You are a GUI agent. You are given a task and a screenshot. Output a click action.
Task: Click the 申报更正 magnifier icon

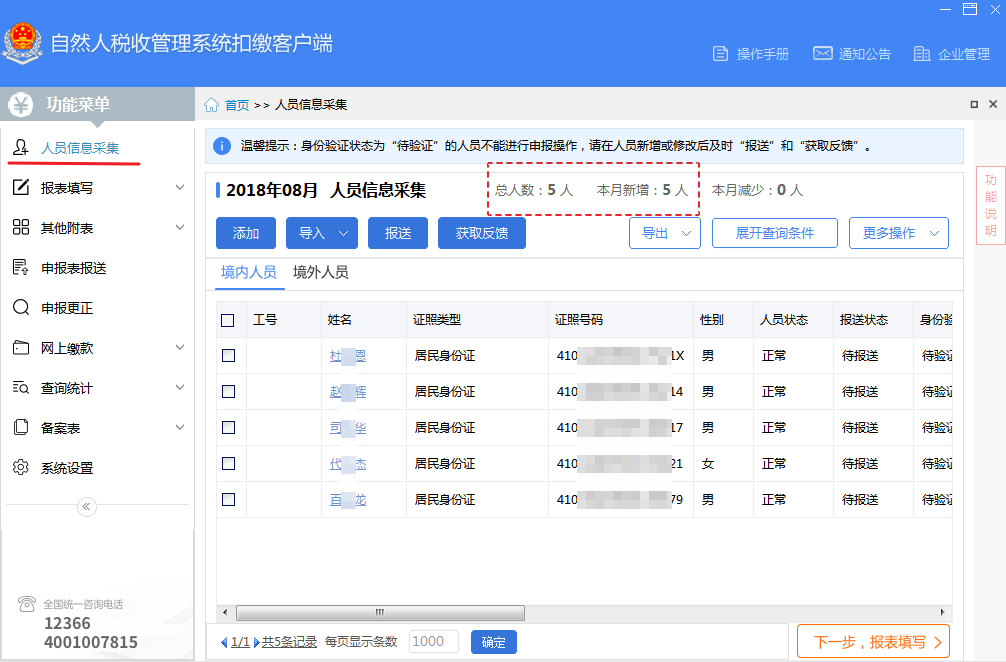[21, 307]
